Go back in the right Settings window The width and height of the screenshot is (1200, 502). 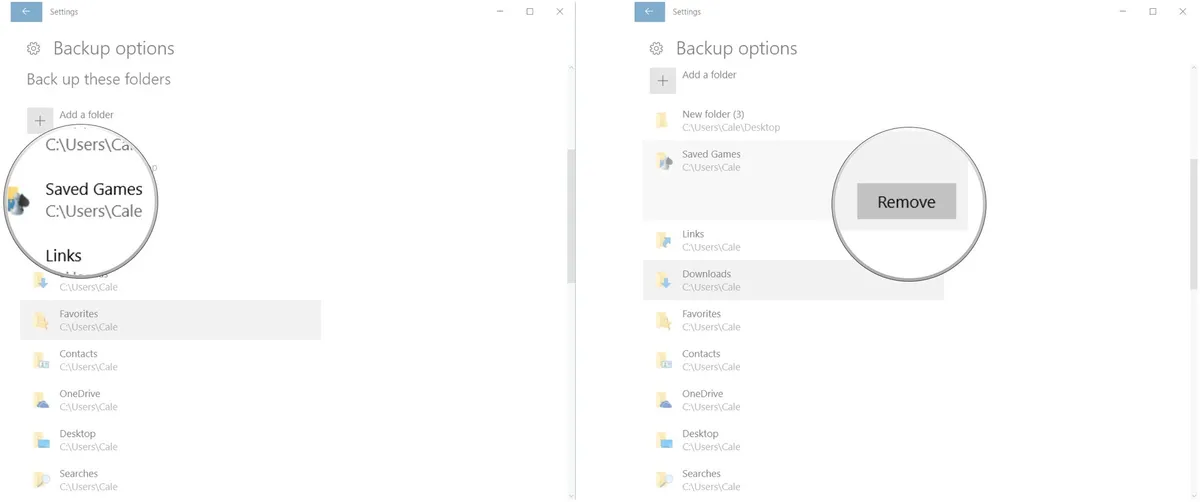649,11
